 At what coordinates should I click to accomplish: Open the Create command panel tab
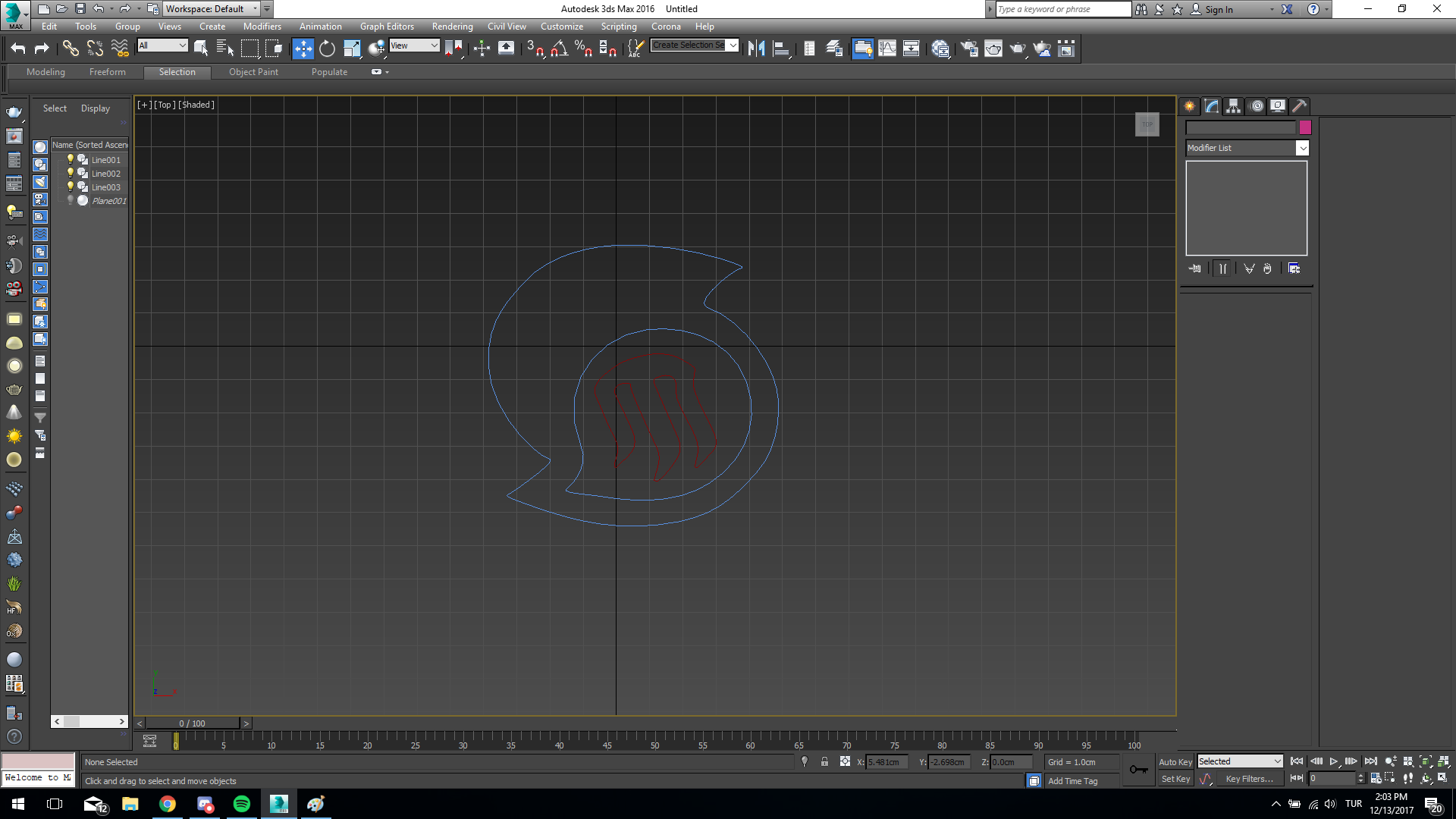pyautogui.click(x=1189, y=106)
